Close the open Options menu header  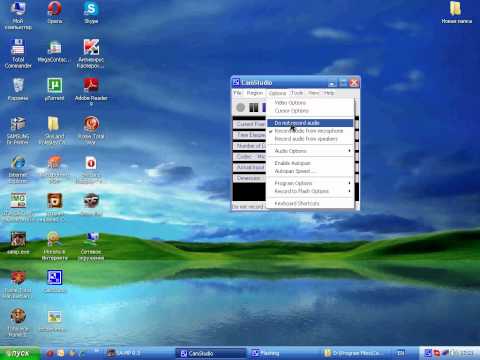(277, 93)
